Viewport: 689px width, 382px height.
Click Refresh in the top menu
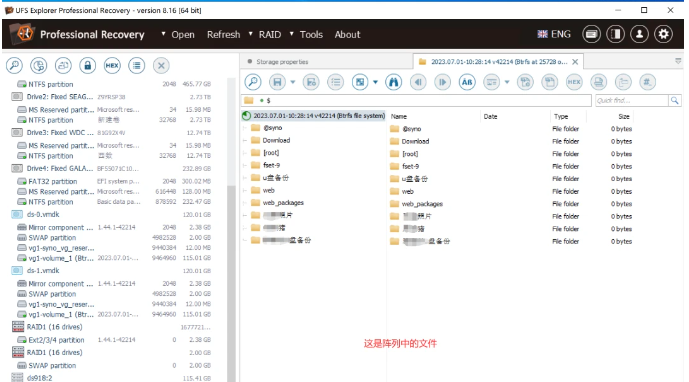(x=224, y=34)
